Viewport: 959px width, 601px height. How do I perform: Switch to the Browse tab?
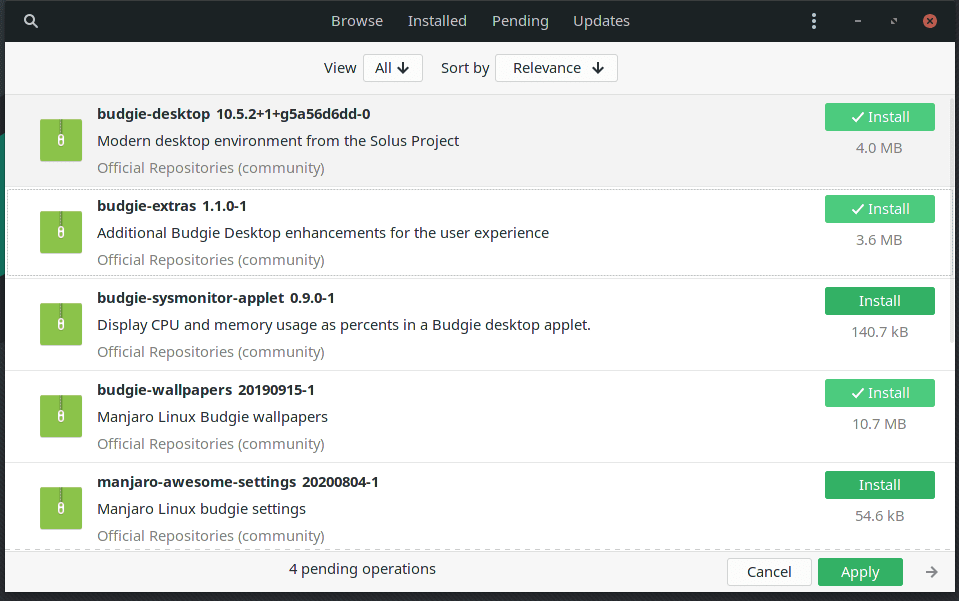click(357, 21)
